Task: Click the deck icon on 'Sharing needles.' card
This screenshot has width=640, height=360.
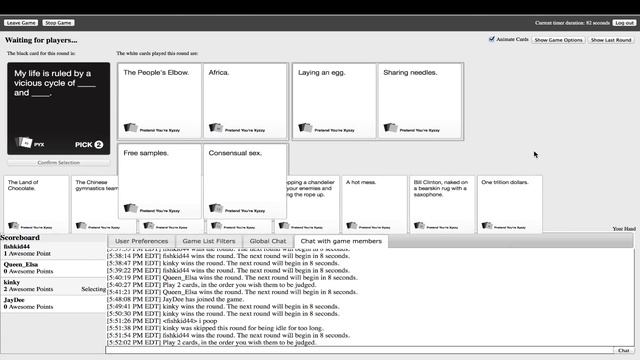Action: (x=391, y=128)
